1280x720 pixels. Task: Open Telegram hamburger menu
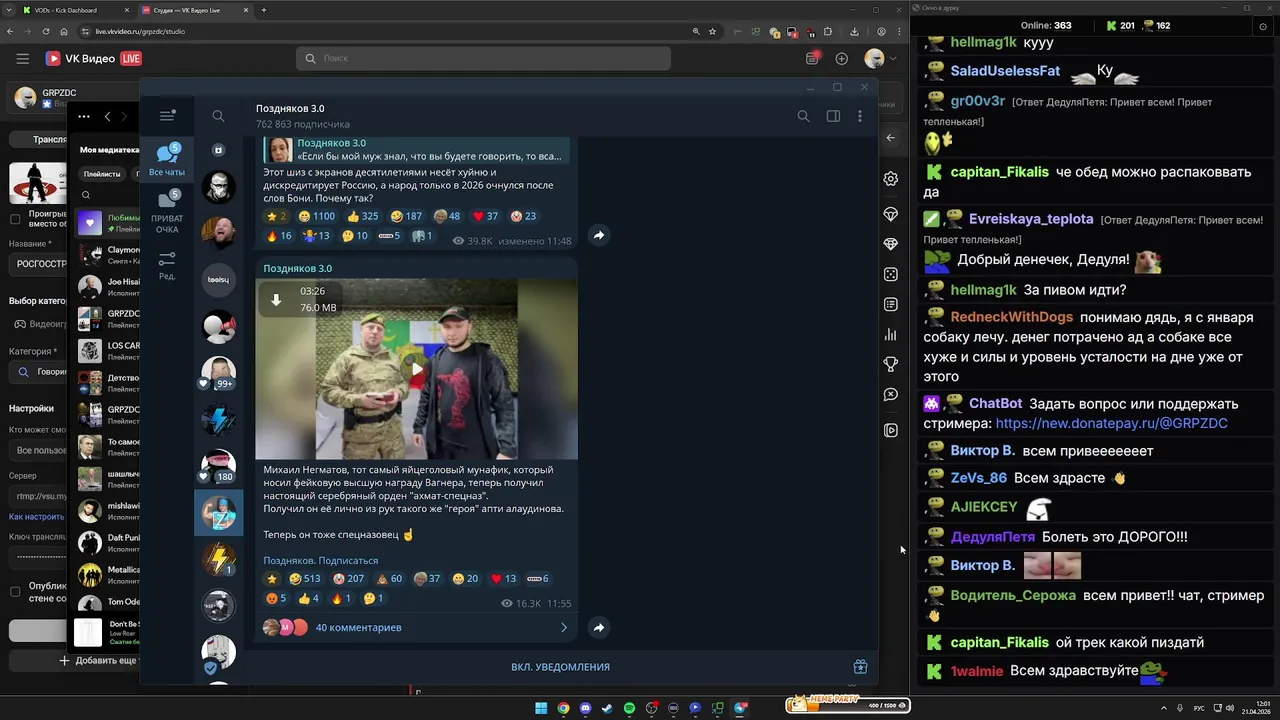point(167,116)
